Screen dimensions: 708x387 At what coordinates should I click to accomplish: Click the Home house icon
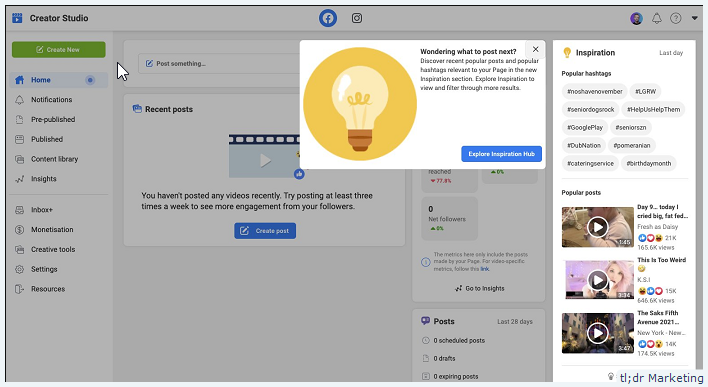19,80
